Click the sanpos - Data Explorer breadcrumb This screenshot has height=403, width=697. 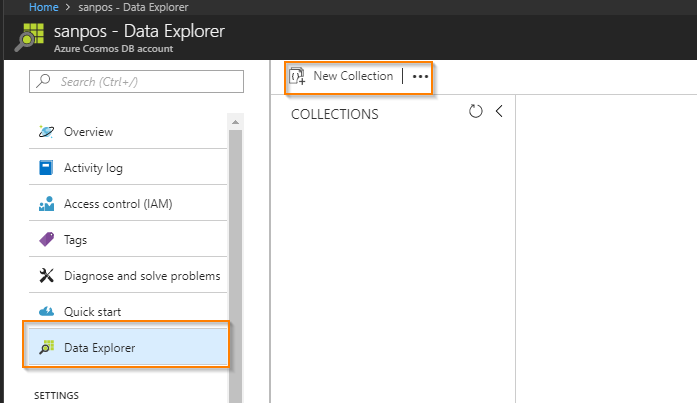[133, 7]
